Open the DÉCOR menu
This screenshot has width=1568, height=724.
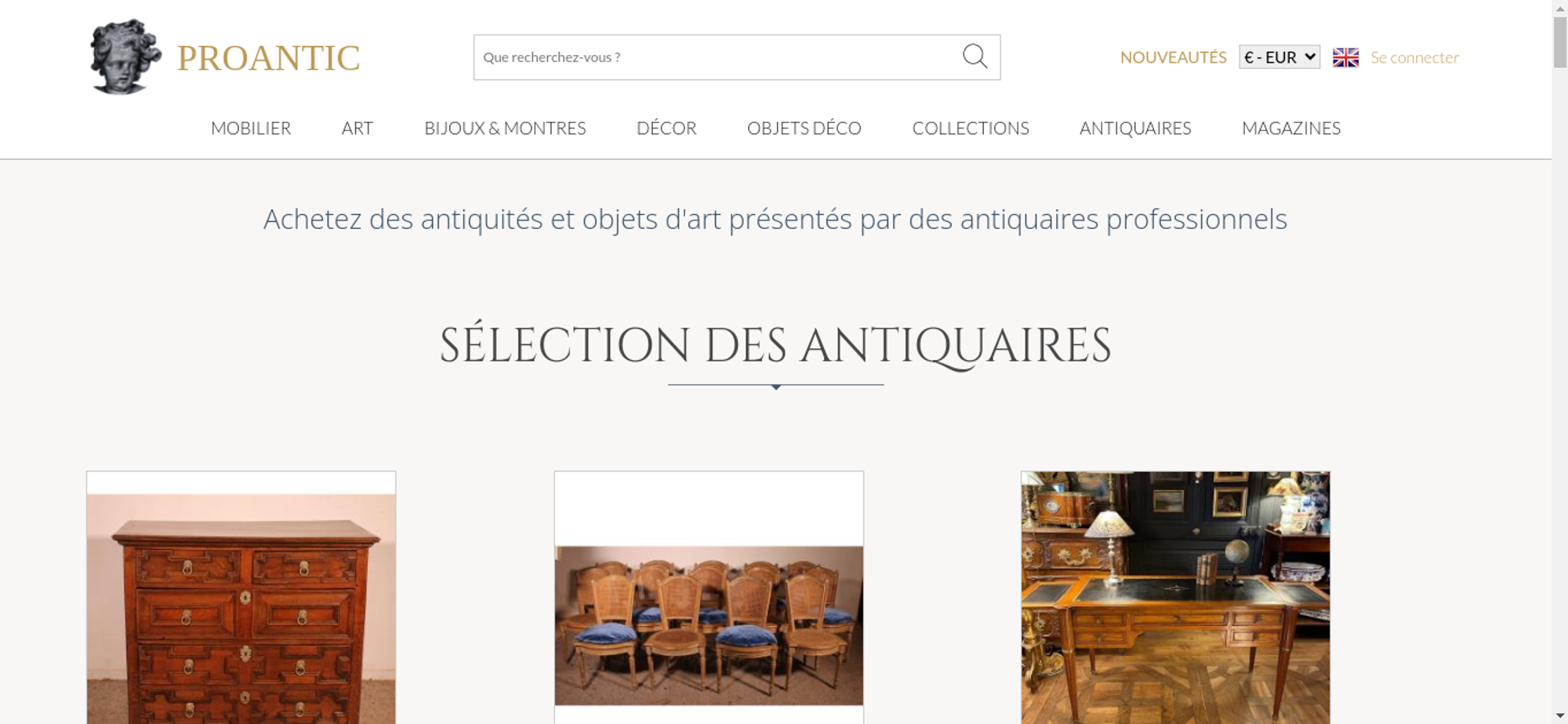666,128
